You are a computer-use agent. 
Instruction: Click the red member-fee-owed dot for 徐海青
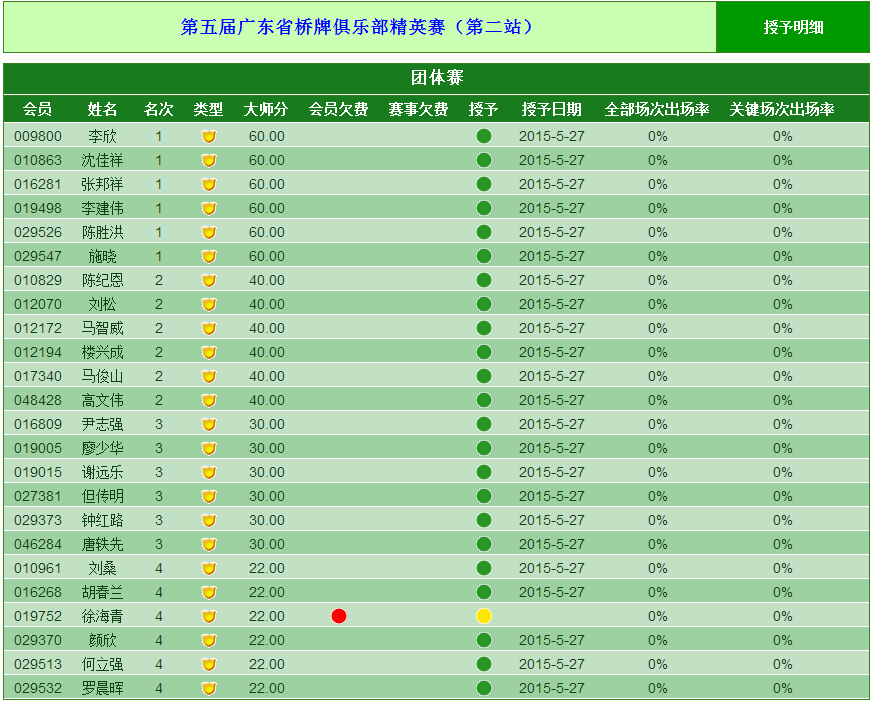339,616
